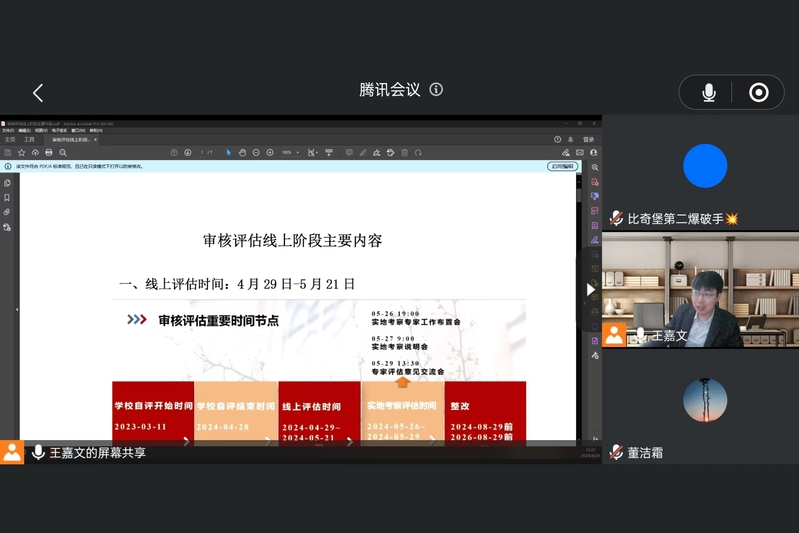
Task: Open attachments paperclip panel in left sidebar
Action: point(7,212)
